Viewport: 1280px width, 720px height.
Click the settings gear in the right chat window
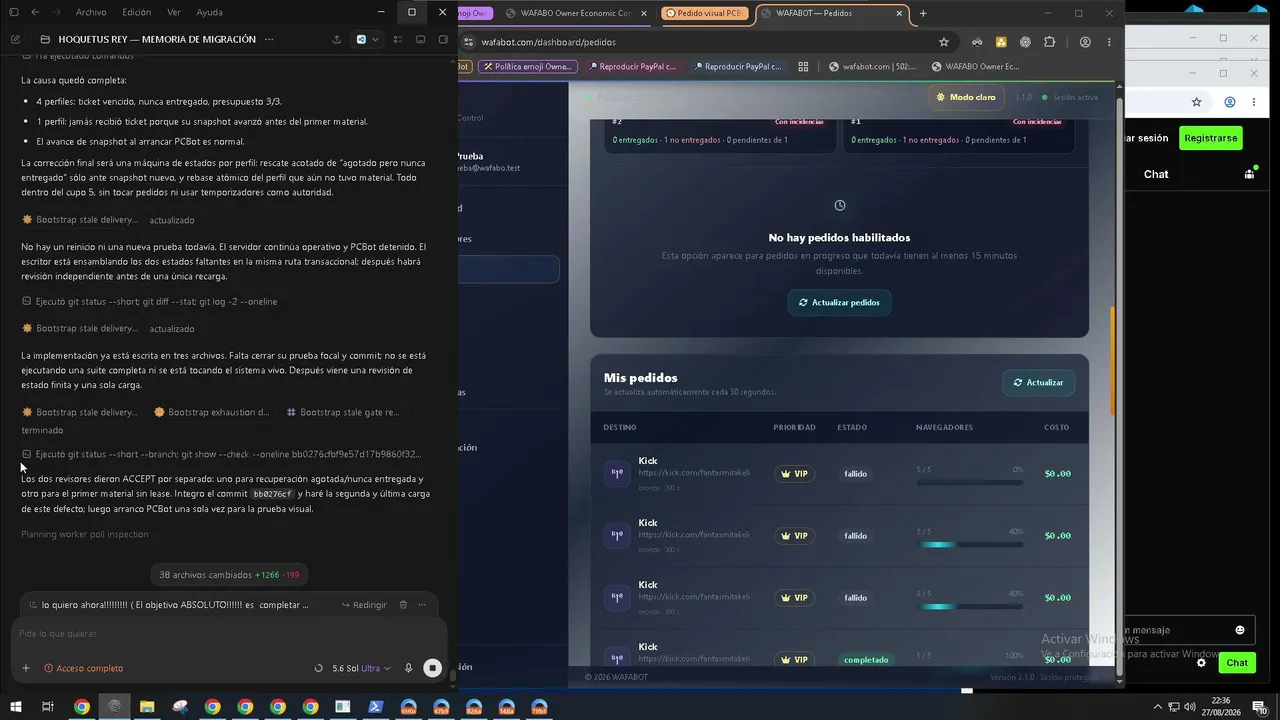(x=1201, y=663)
